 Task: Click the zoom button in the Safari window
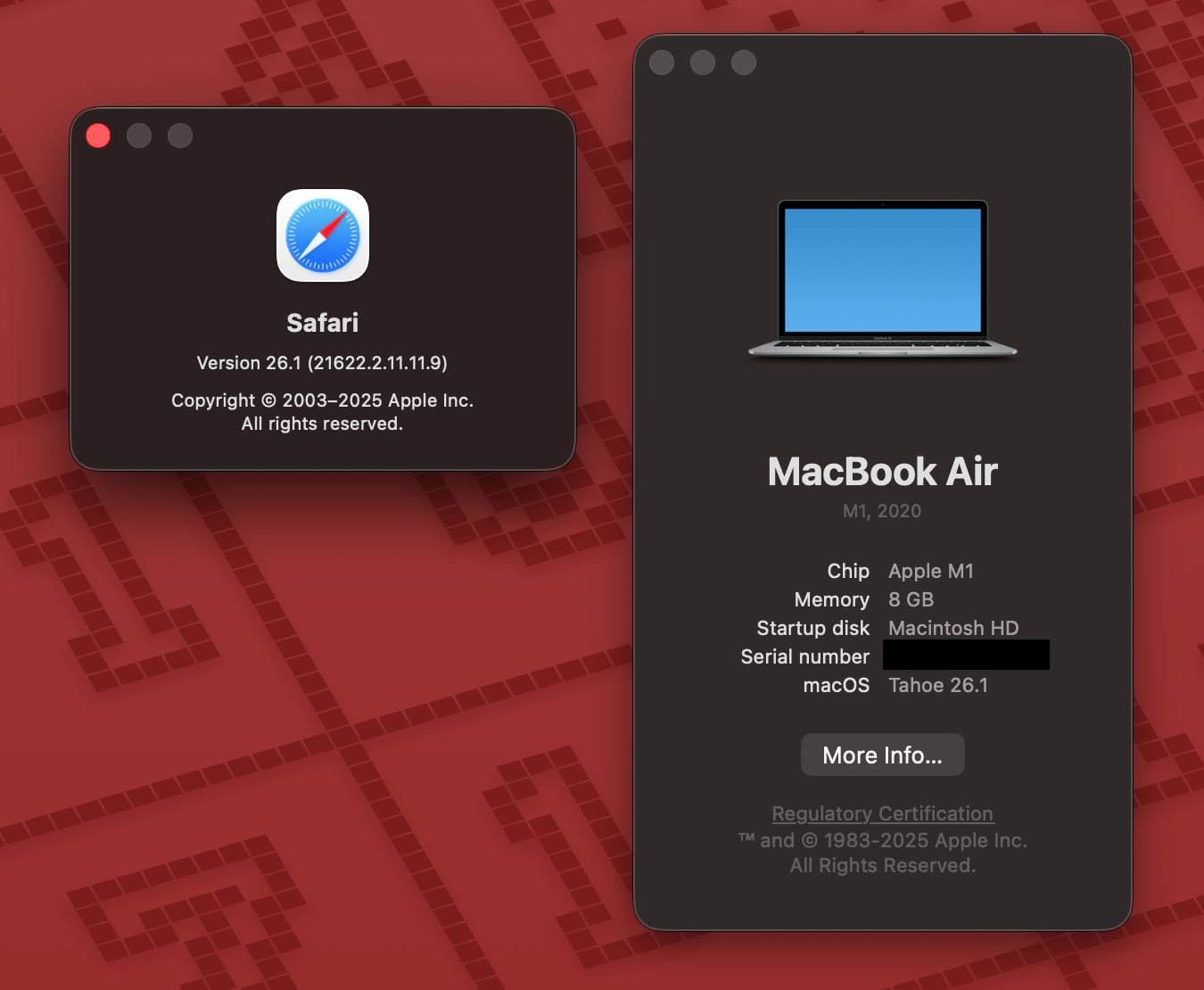[x=180, y=136]
